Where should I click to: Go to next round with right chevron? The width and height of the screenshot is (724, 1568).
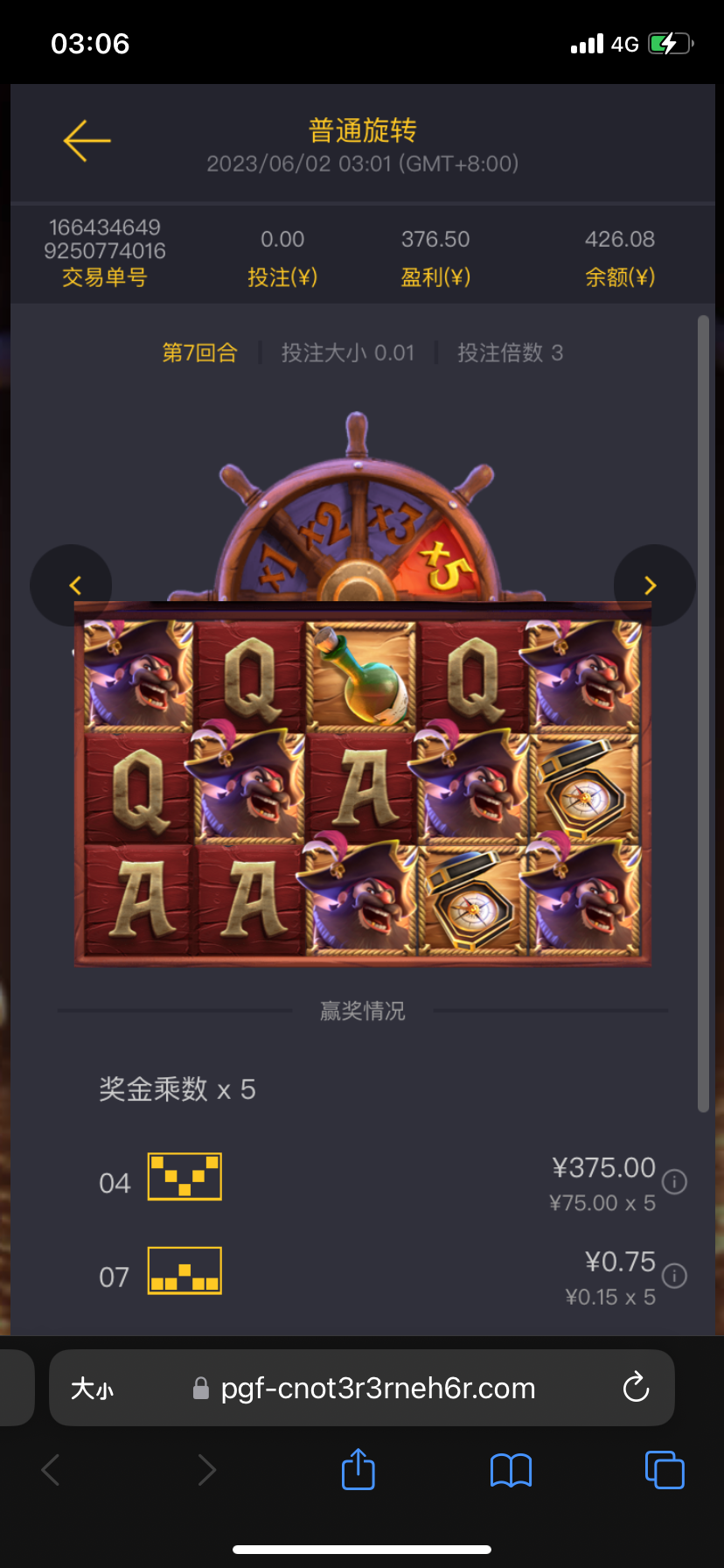[653, 585]
